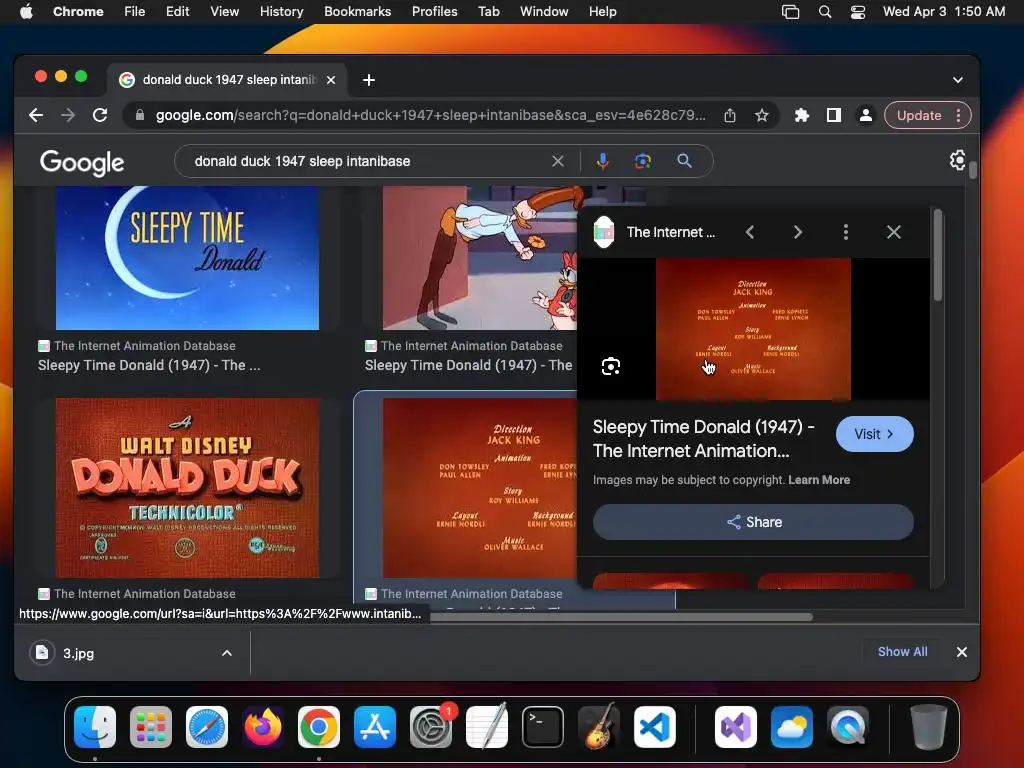Open the site security lock info

click(139, 116)
